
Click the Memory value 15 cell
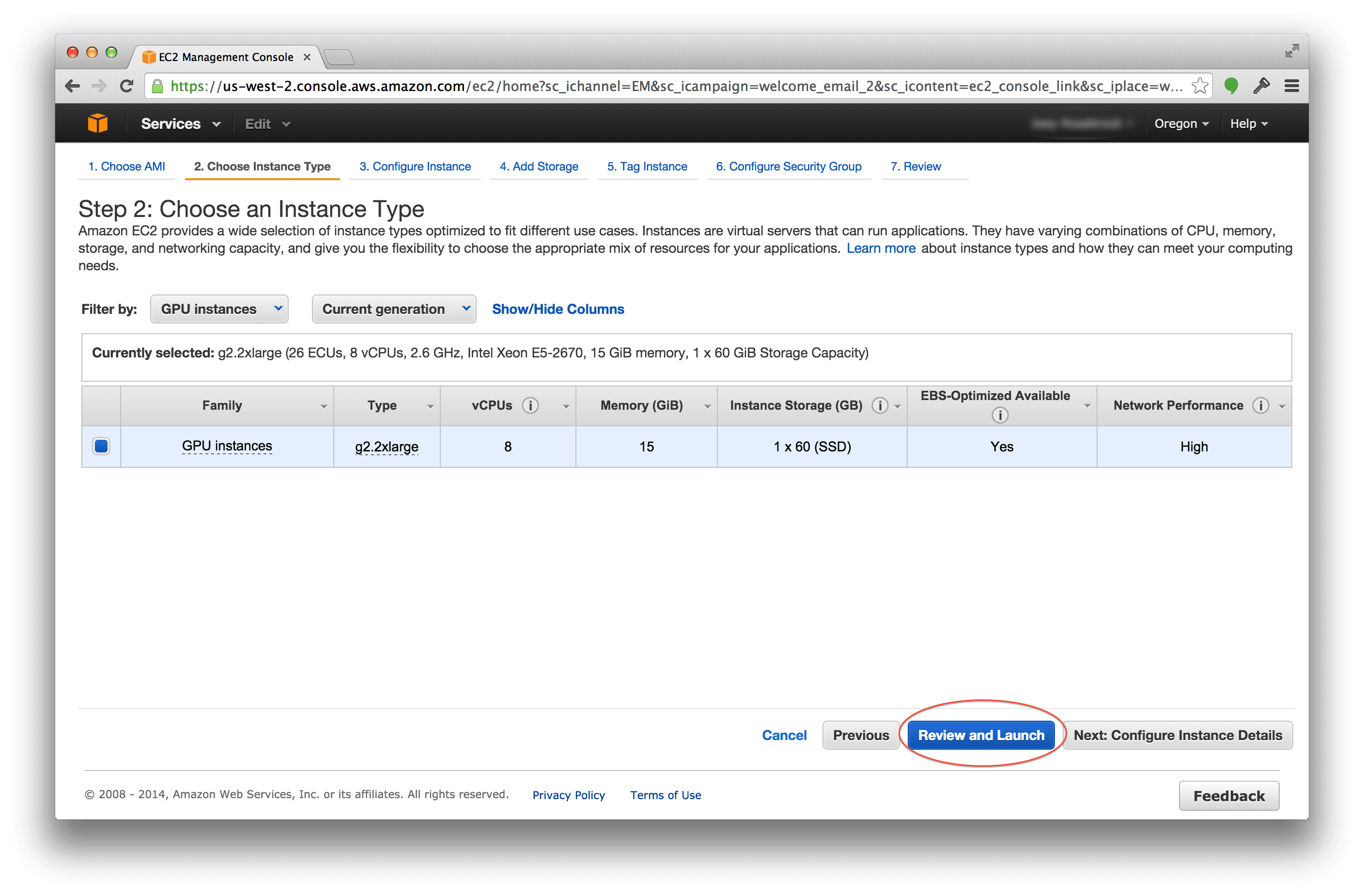pos(647,446)
